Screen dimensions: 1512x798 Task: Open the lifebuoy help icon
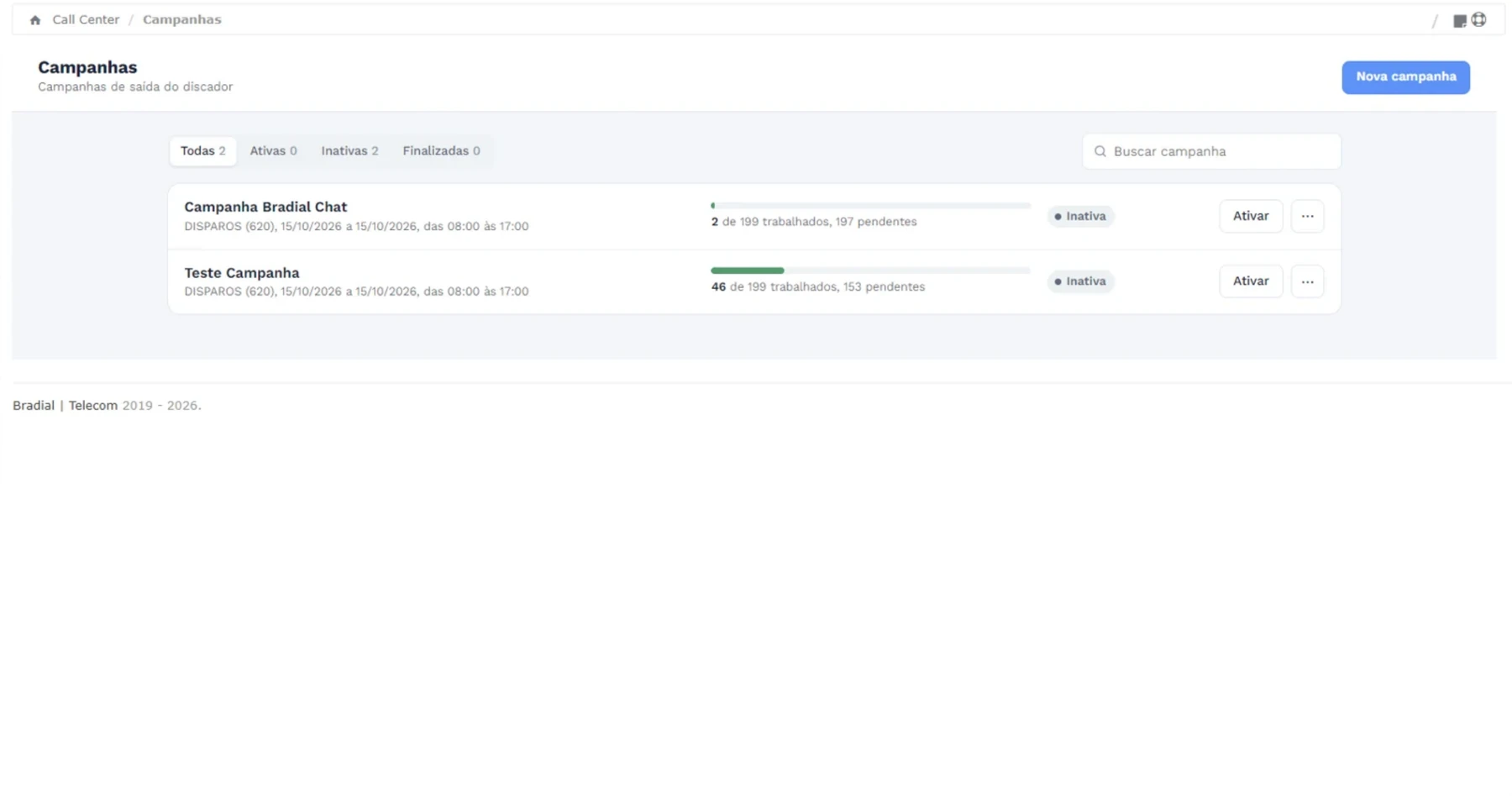click(1479, 19)
